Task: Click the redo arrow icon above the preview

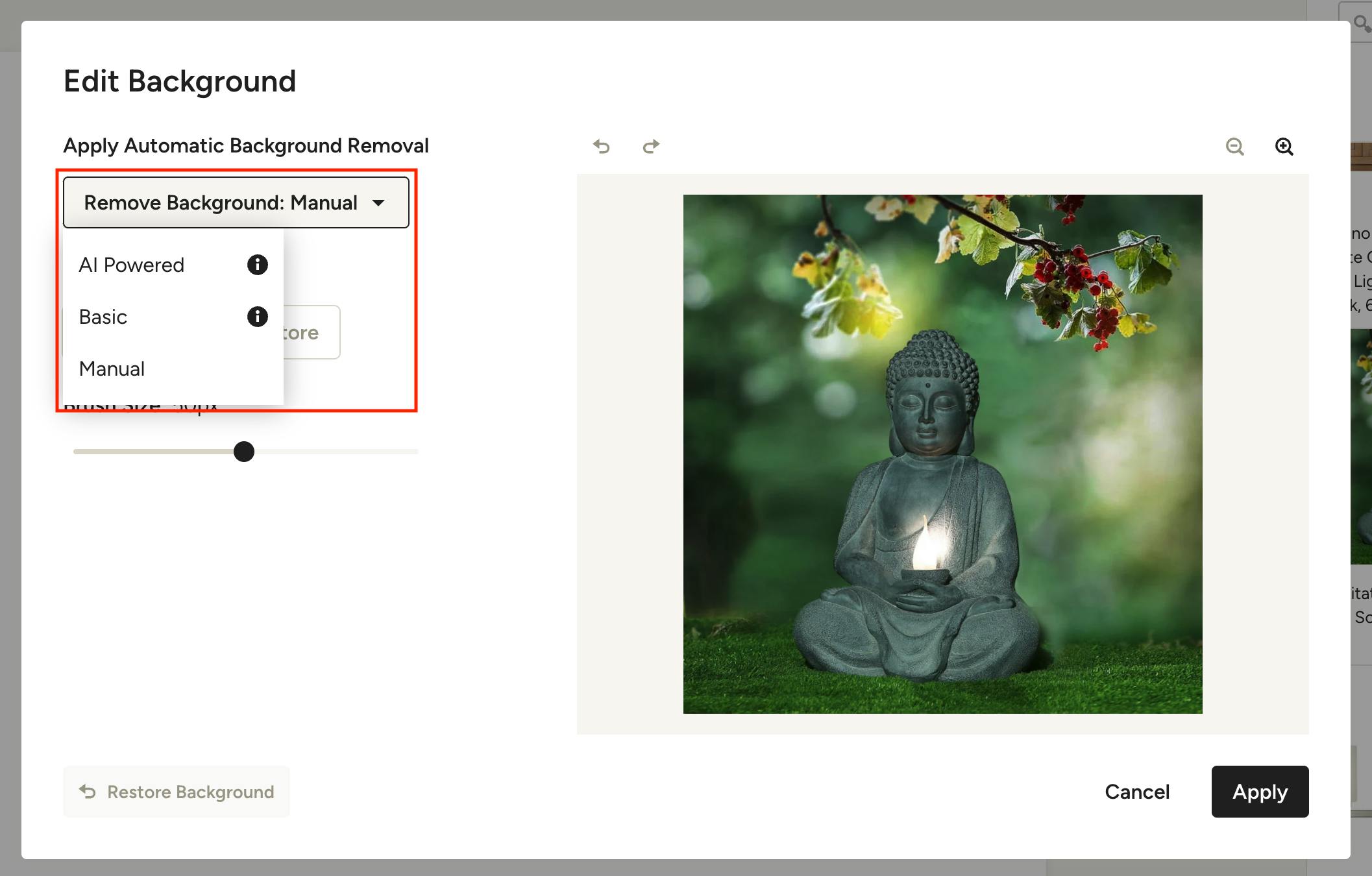Action: tap(651, 147)
